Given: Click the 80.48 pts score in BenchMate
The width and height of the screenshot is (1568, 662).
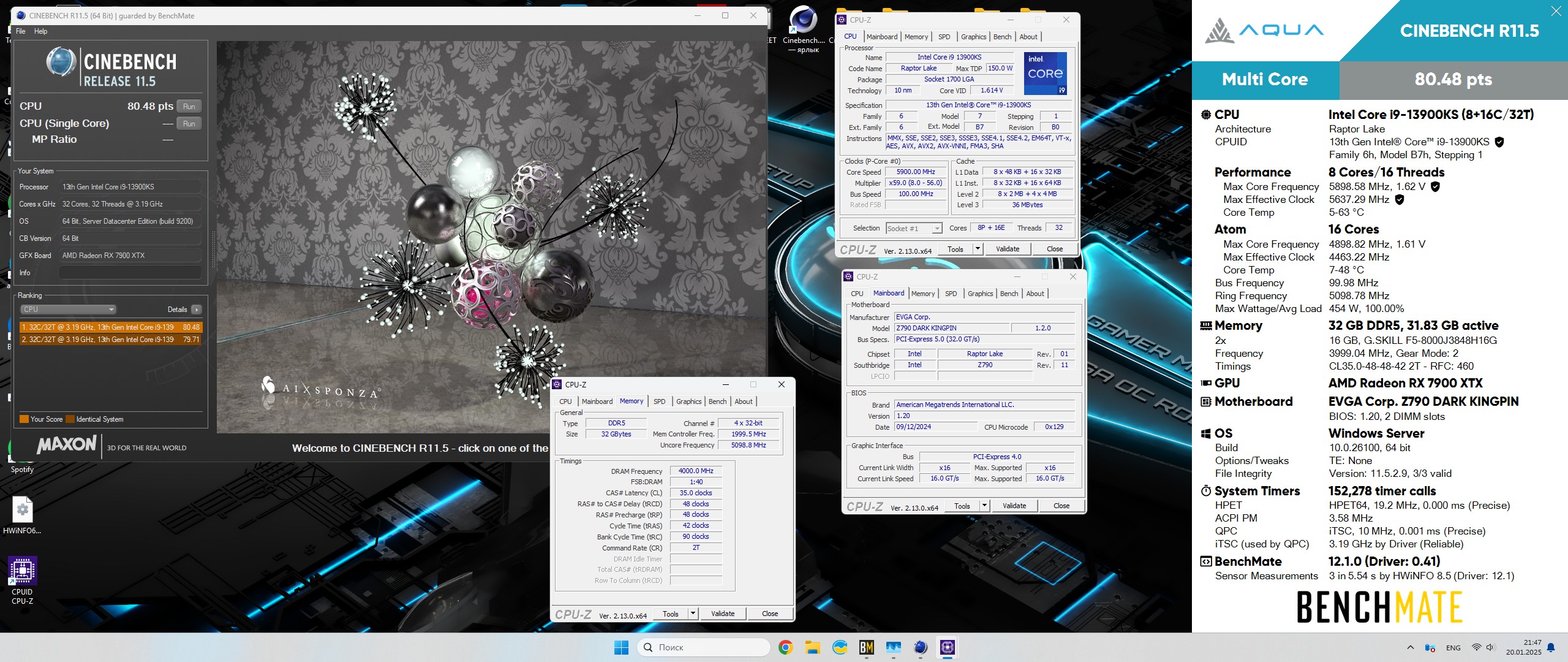Looking at the screenshot, I should point(1453,79).
